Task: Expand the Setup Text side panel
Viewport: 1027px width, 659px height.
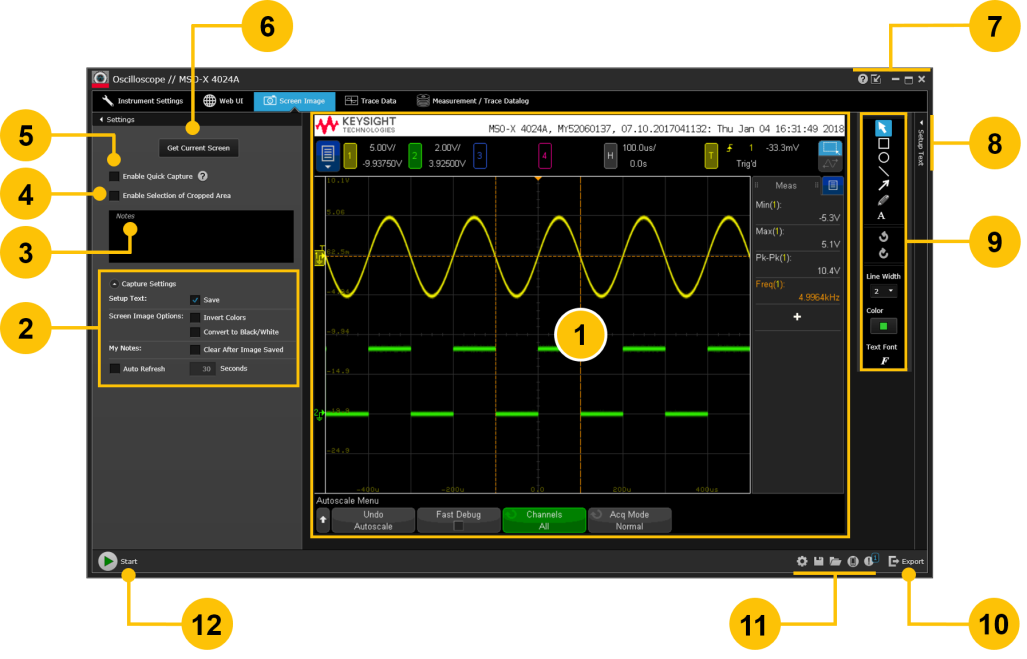Action: point(921,143)
